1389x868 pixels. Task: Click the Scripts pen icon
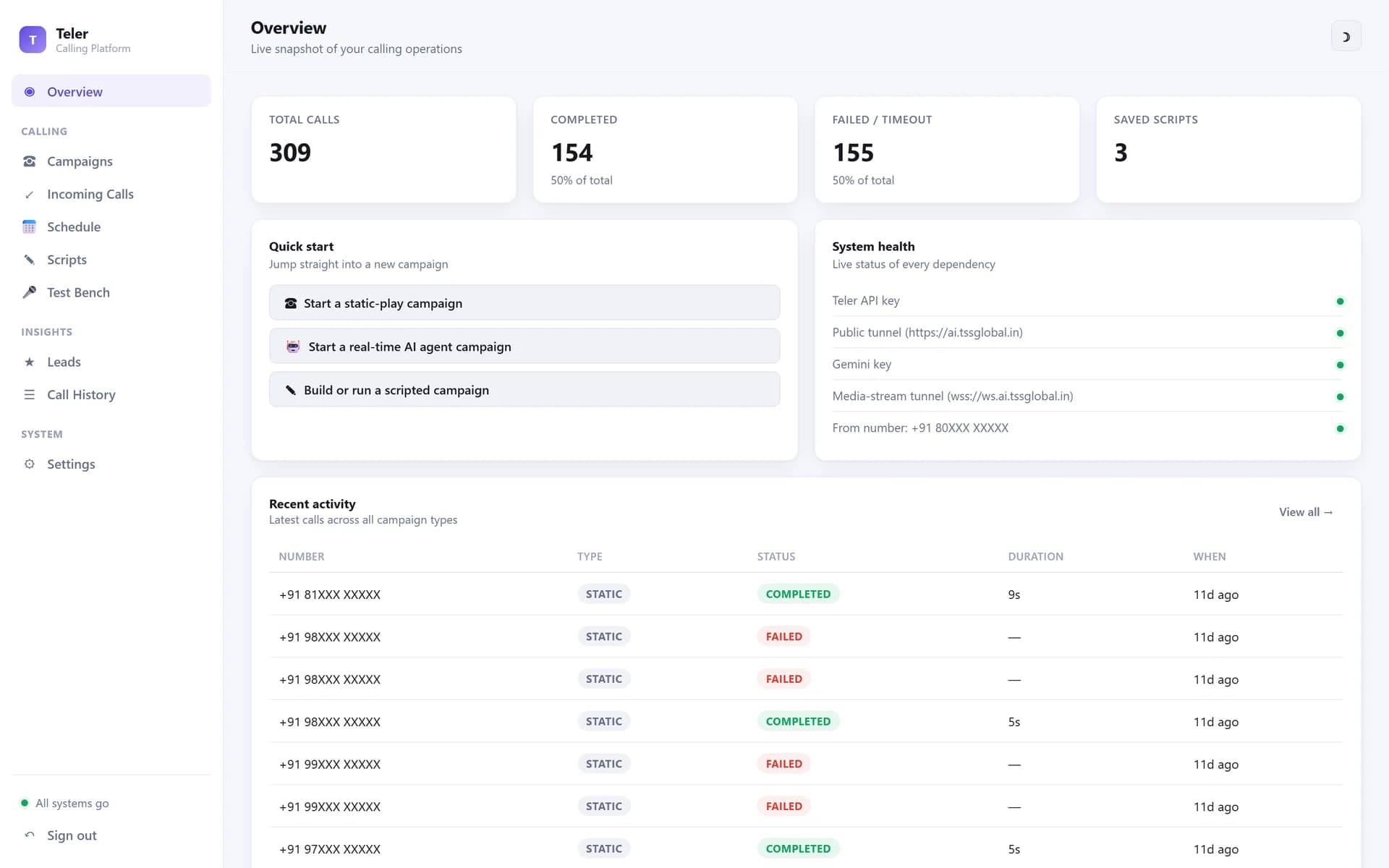[x=30, y=260]
